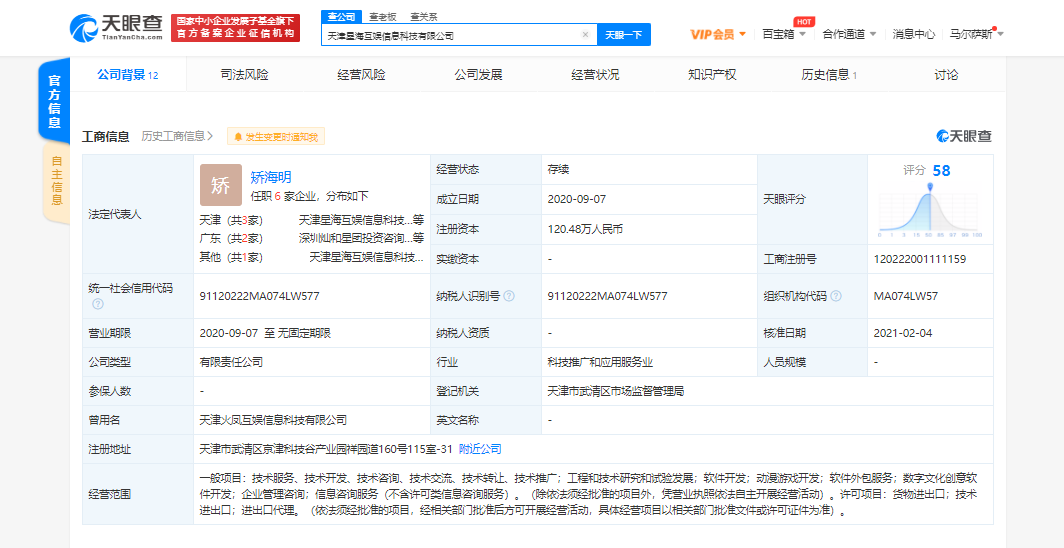Select the 官方信息 side tab

(54, 101)
